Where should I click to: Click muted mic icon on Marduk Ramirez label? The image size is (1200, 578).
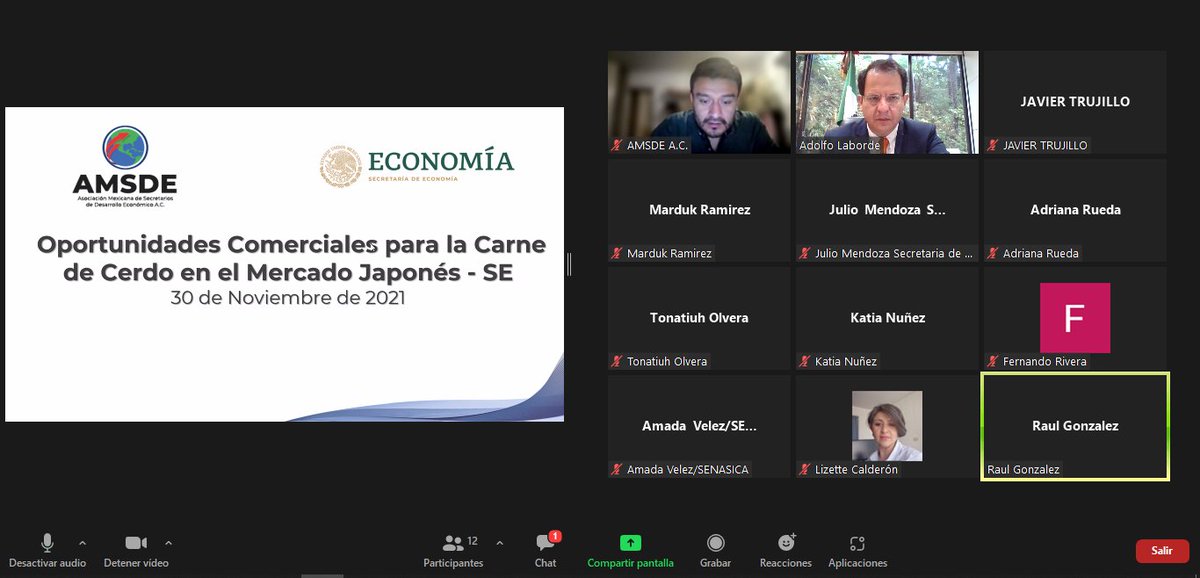618,253
